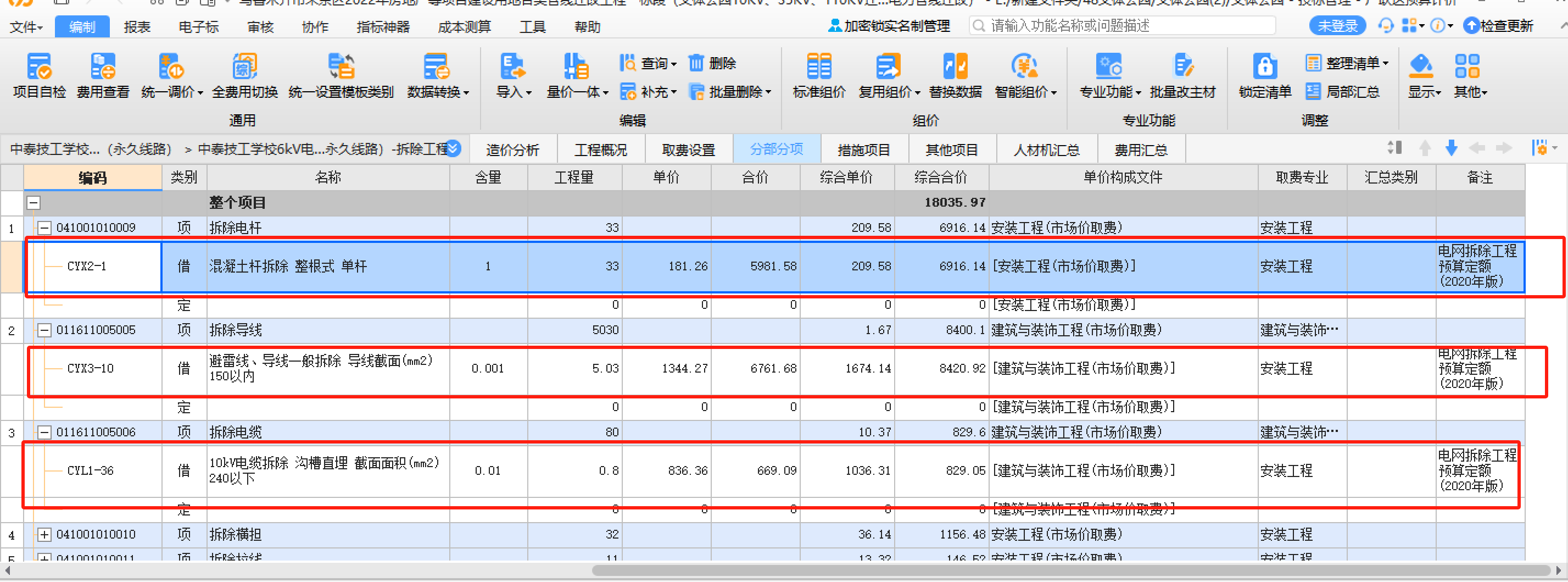Select the CYX3-10 code cell

[x=93, y=368]
